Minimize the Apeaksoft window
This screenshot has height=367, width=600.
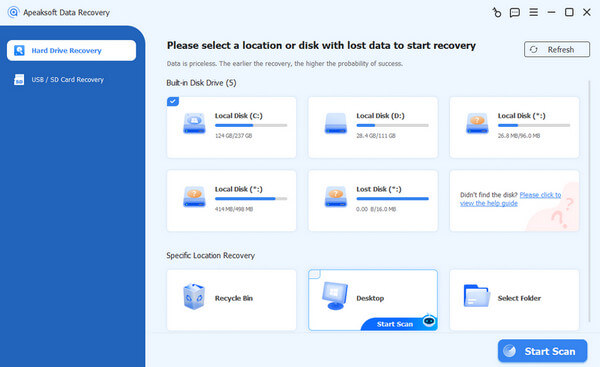point(551,12)
